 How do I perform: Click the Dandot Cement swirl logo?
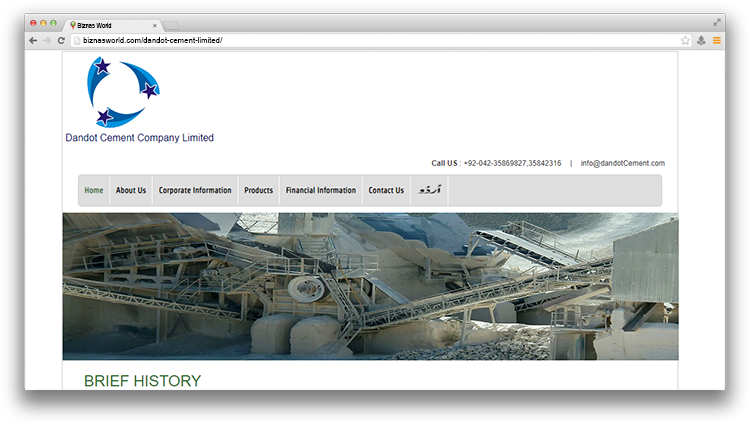(122, 91)
